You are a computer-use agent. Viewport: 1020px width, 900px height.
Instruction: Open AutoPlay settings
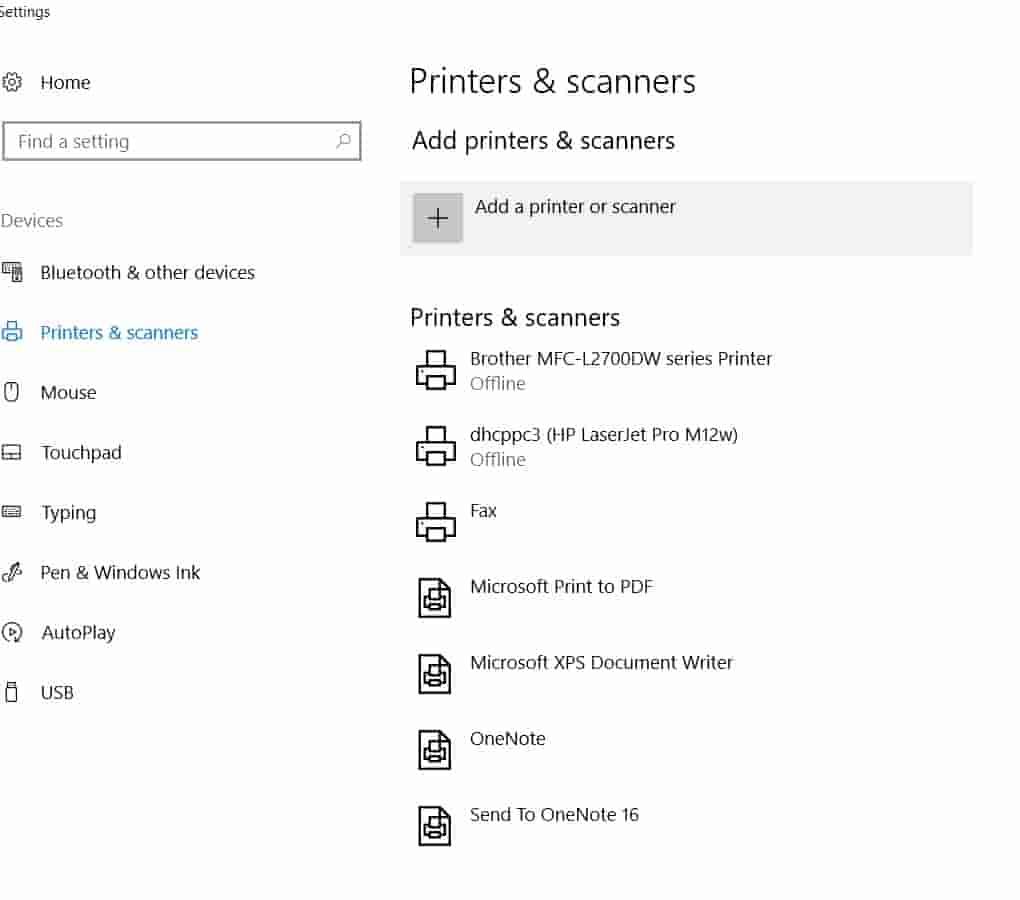pyautogui.click(x=78, y=632)
